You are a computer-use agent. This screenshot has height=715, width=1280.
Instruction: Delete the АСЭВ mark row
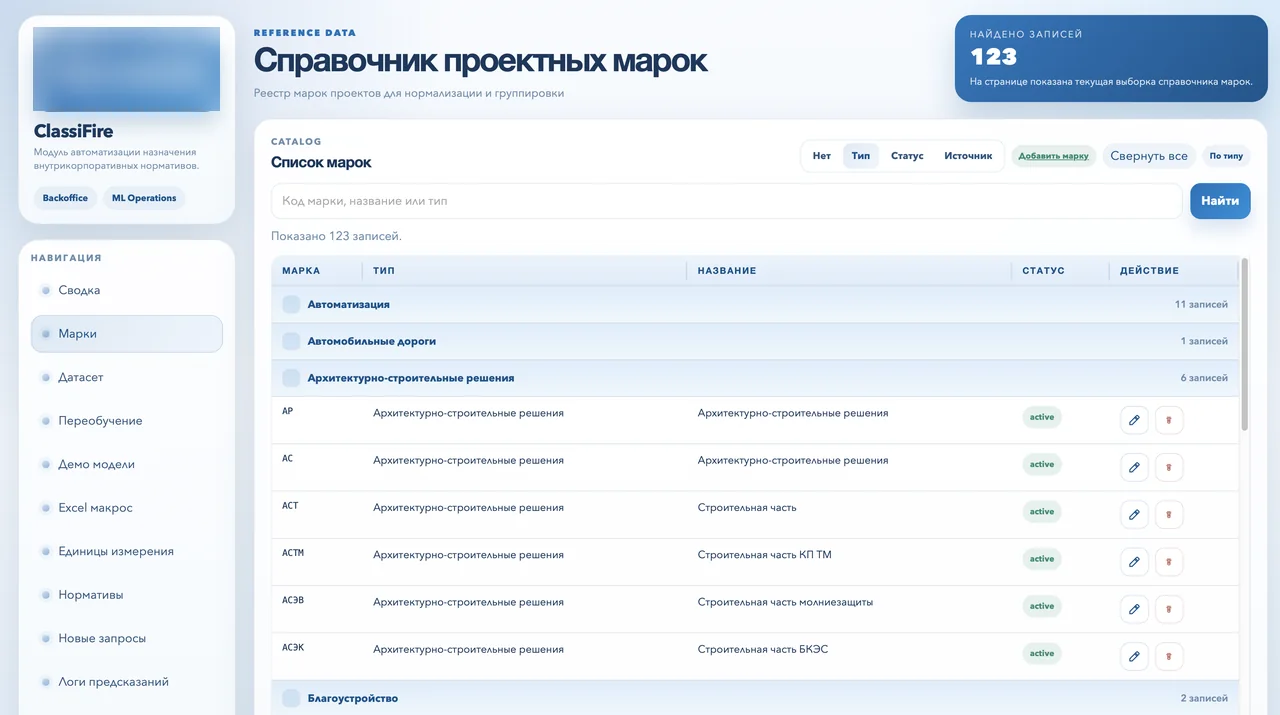1169,609
